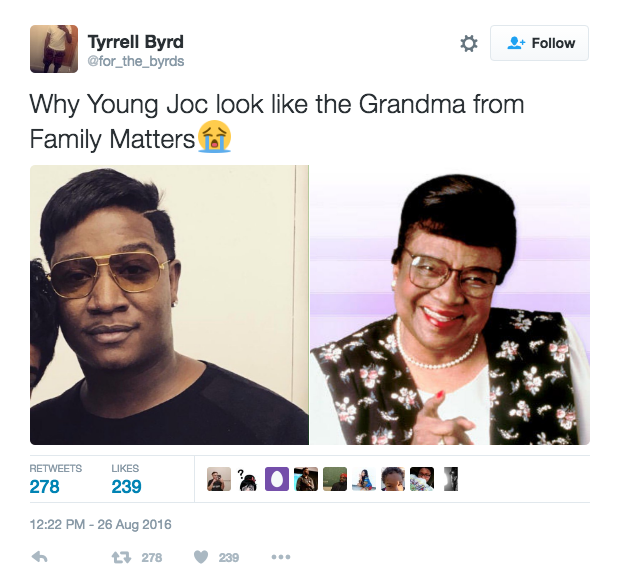Click the purple egg default avatar
Screen dimensions: 619x586
tap(277, 479)
